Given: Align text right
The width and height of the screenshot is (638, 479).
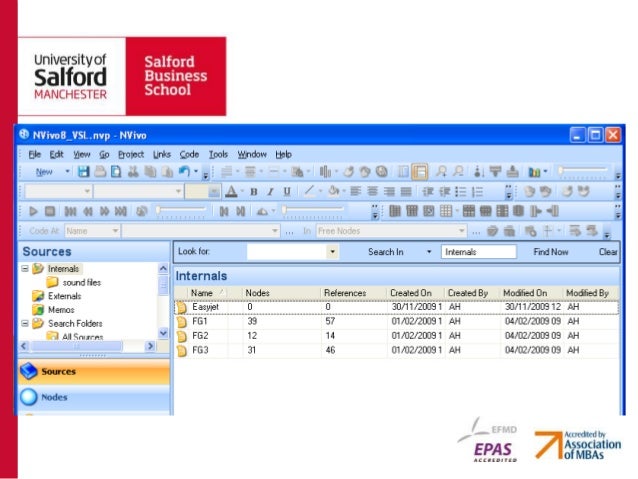Looking at the screenshot, I should tap(389, 191).
